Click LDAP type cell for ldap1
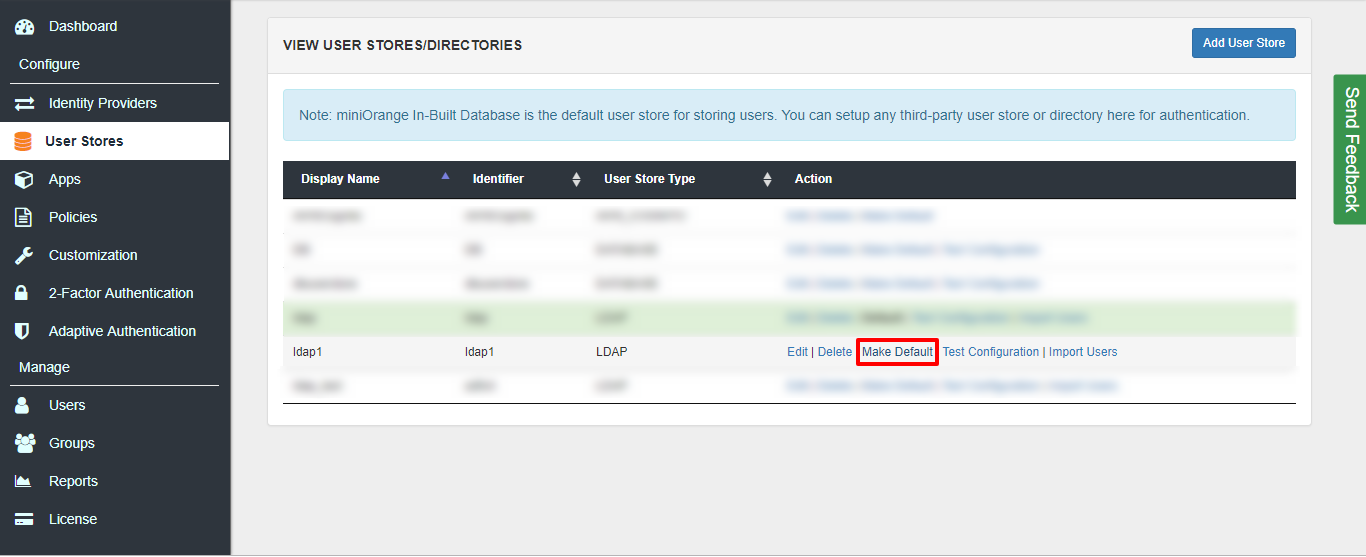The height and width of the screenshot is (557, 1366). tap(612, 352)
